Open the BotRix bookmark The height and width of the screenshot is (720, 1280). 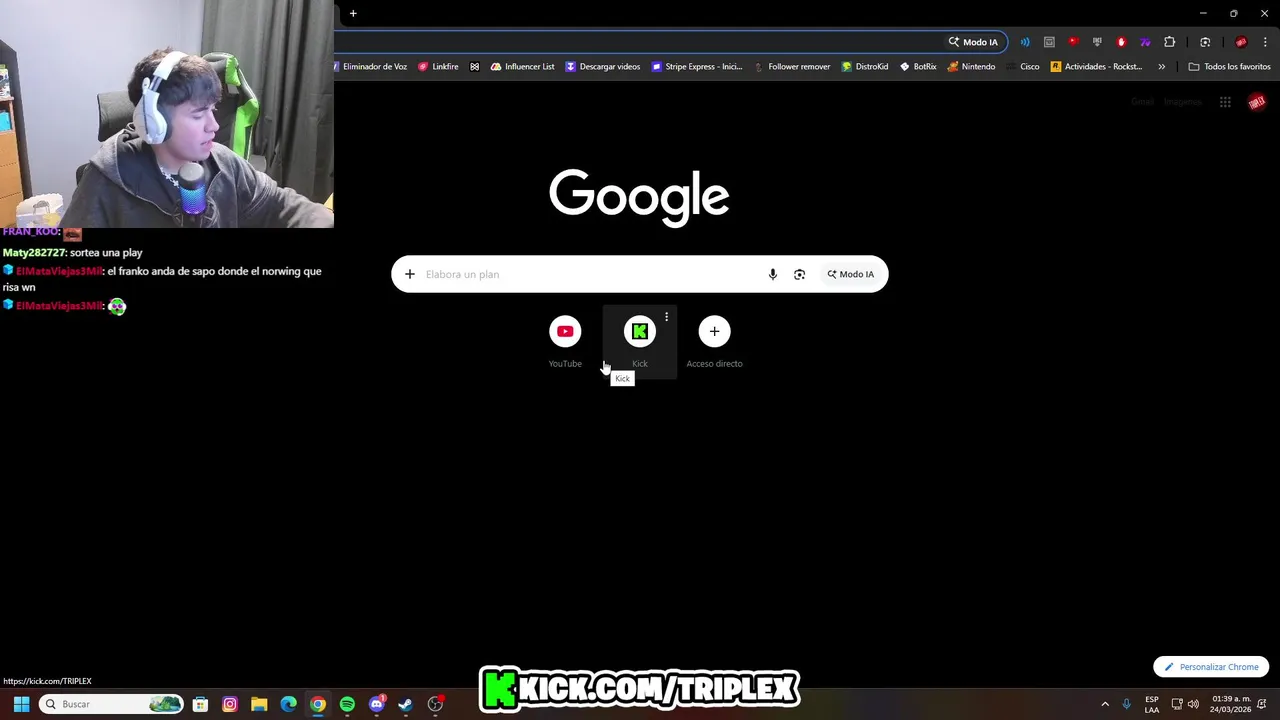pos(918,67)
